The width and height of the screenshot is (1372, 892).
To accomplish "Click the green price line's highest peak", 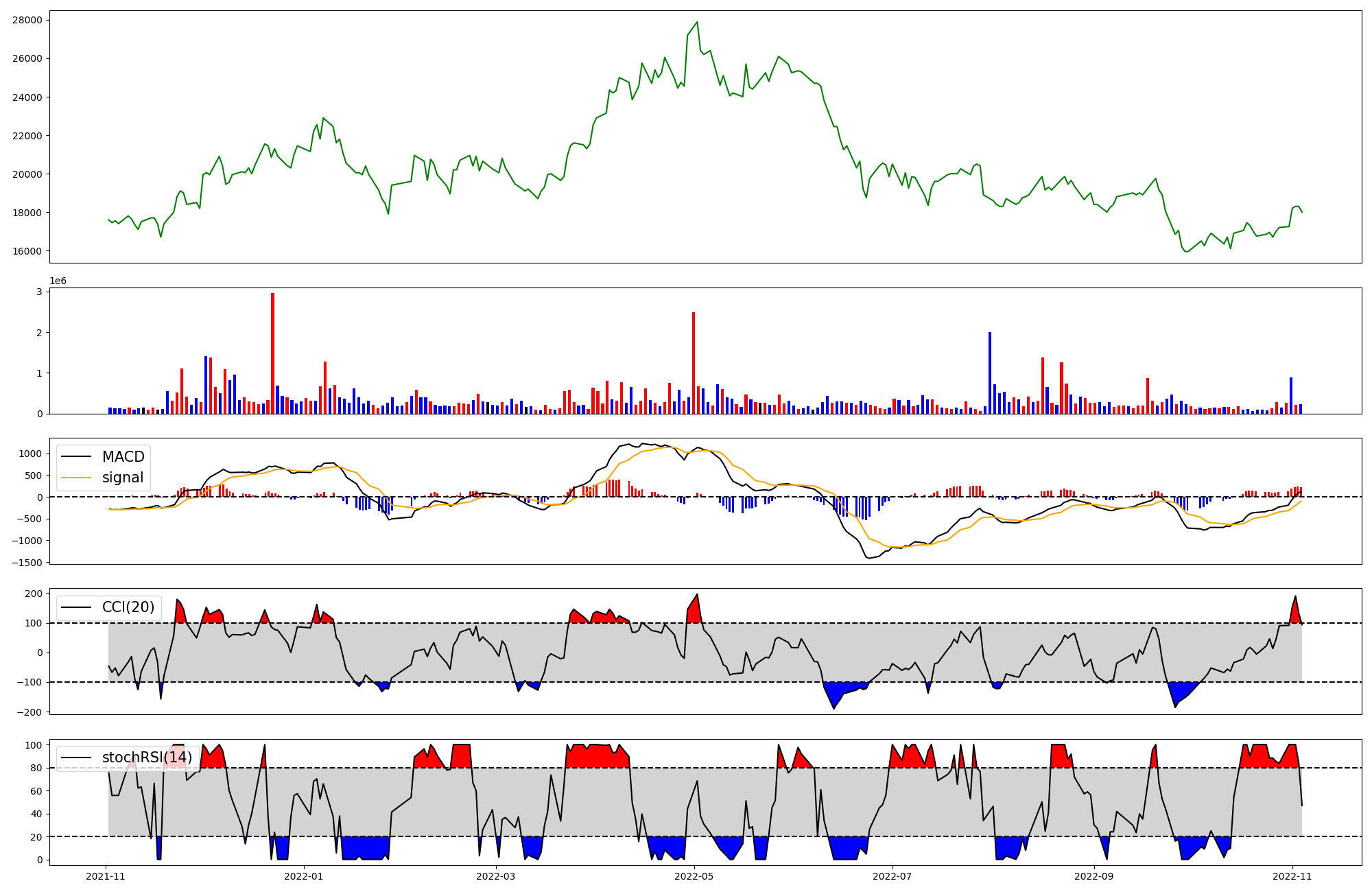I will (x=697, y=23).
